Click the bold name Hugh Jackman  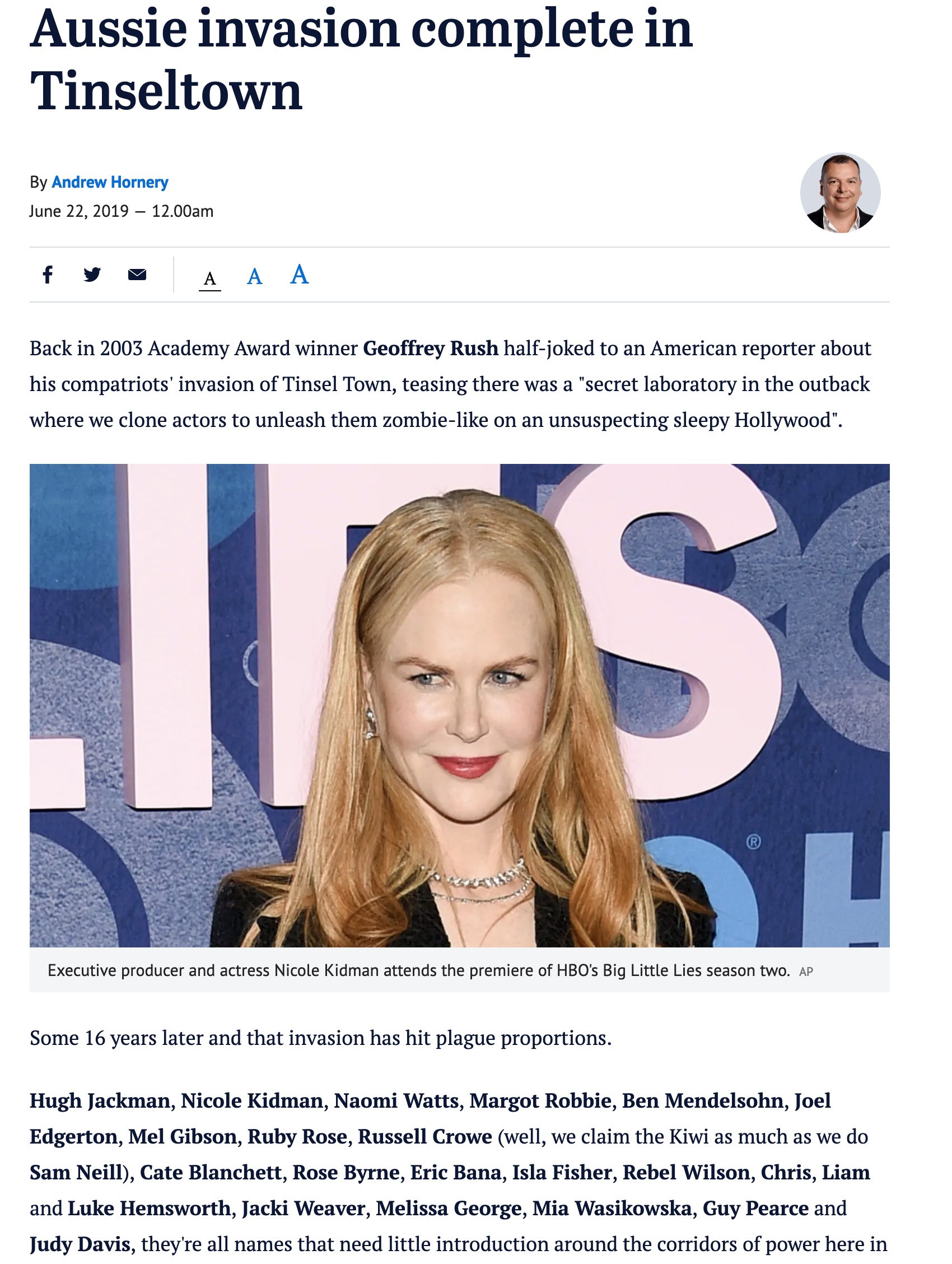[x=100, y=1100]
